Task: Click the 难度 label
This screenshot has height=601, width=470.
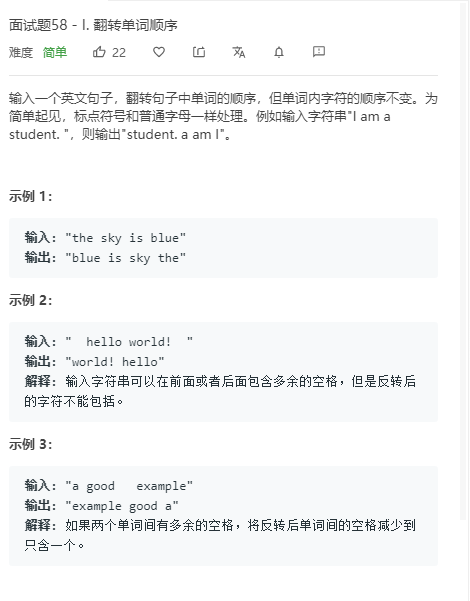Action: 21,53
